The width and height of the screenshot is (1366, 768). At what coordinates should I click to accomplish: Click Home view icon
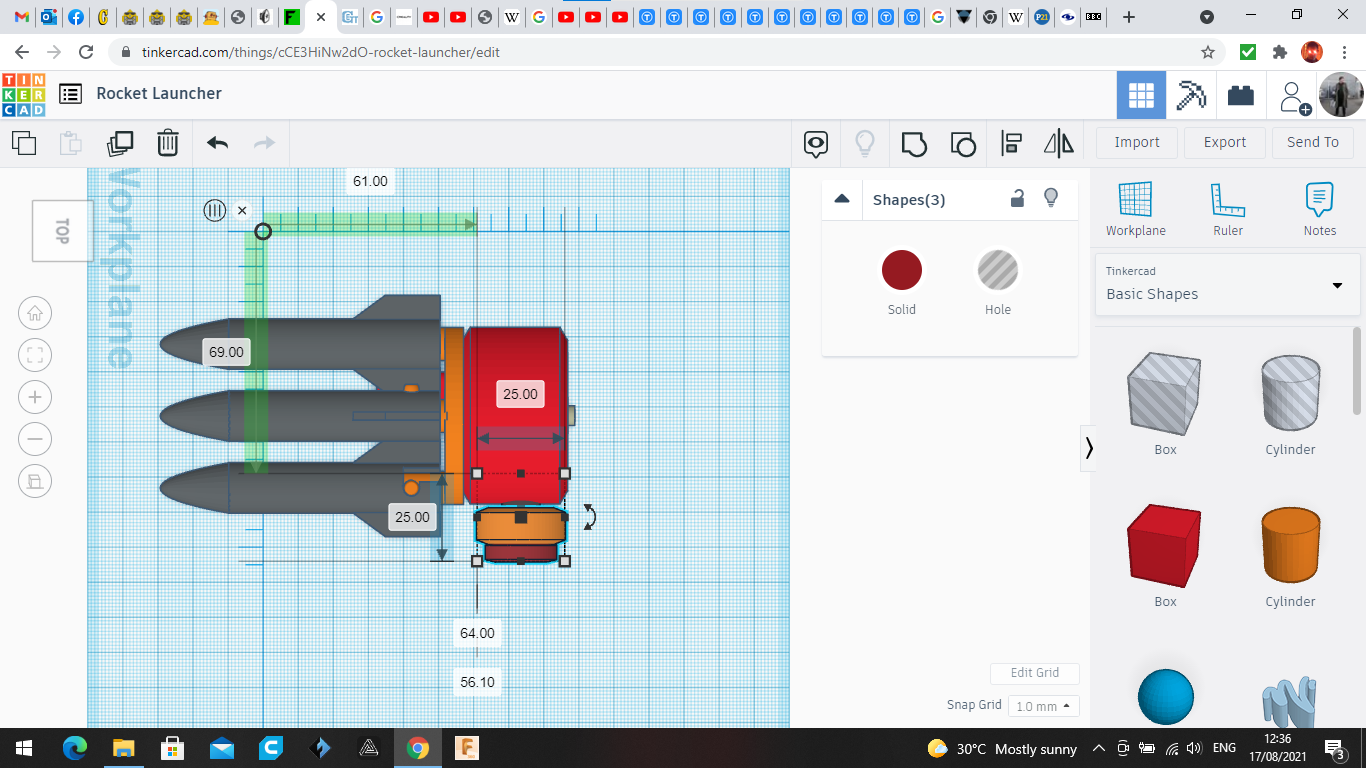[x=35, y=313]
